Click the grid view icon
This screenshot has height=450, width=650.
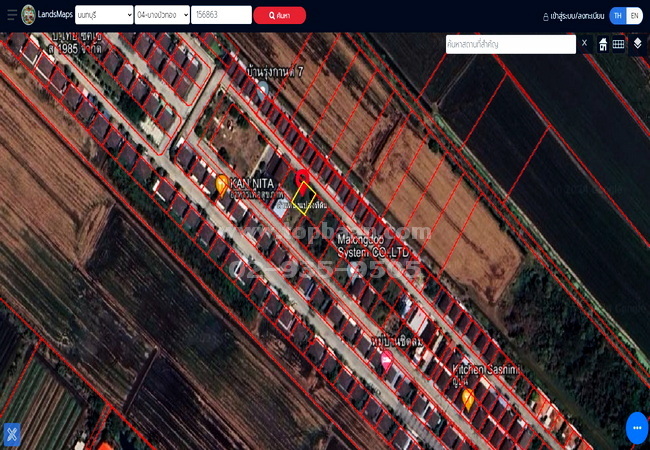pyautogui.click(x=619, y=44)
